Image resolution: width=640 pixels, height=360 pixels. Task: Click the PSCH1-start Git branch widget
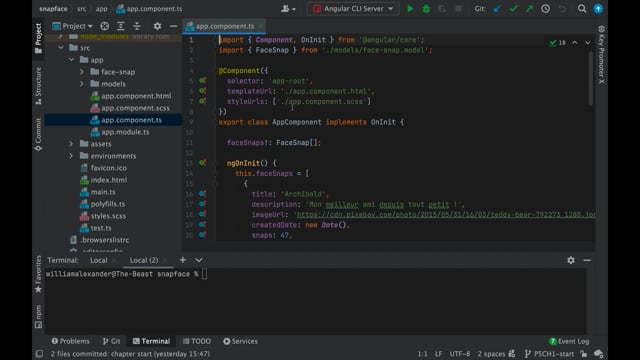(x=549, y=354)
